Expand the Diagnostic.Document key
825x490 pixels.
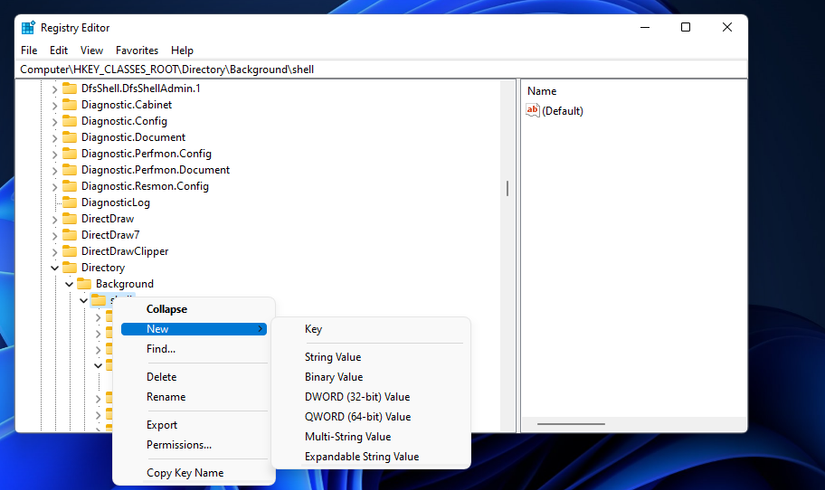tap(54, 138)
